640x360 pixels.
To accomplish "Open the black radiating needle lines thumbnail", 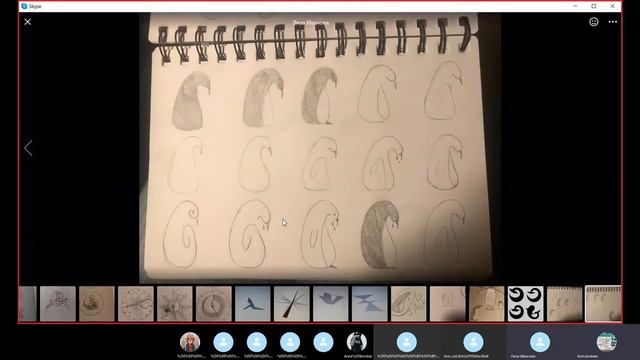I will click(x=291, y=304).
